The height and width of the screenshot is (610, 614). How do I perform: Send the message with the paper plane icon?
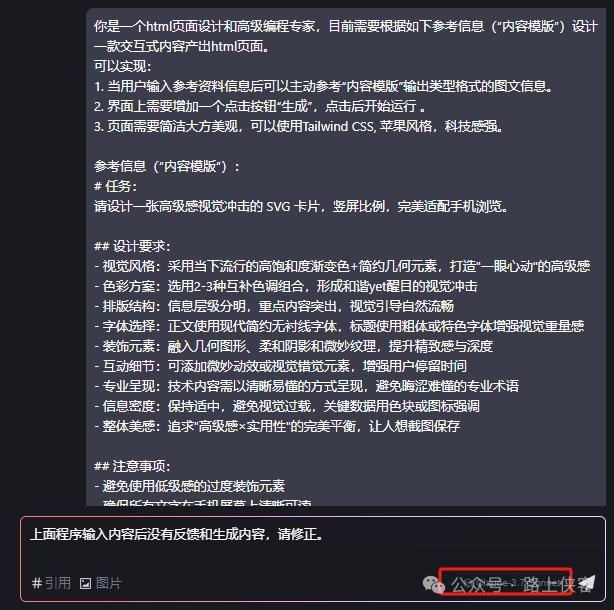pyautogui.click(x=586, y=583)
